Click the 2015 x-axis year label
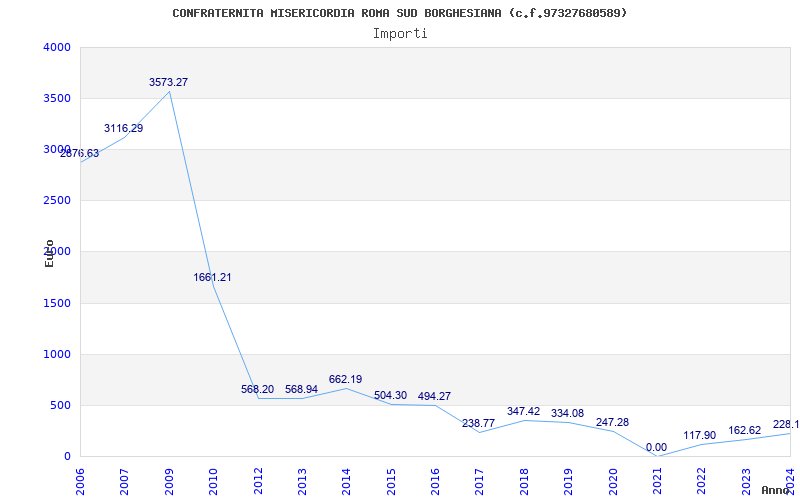Screen dimensions: 800x500 391,482
